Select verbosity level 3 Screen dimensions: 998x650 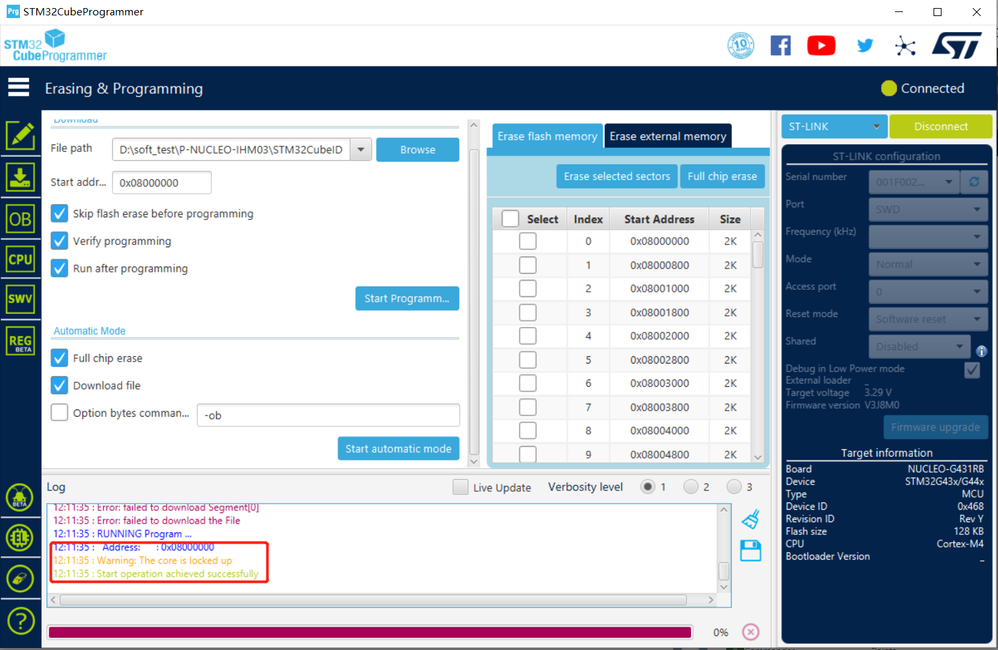(734, 487)
